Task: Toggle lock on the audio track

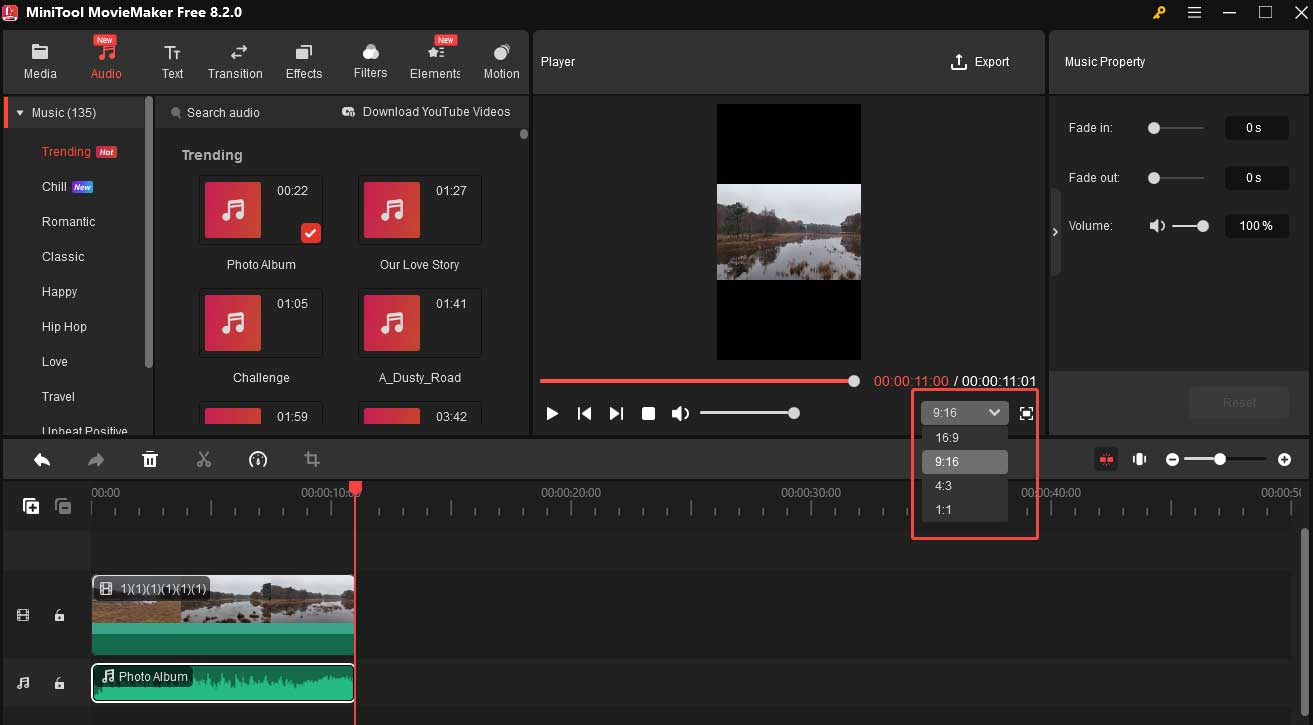Action: (59, 683)
